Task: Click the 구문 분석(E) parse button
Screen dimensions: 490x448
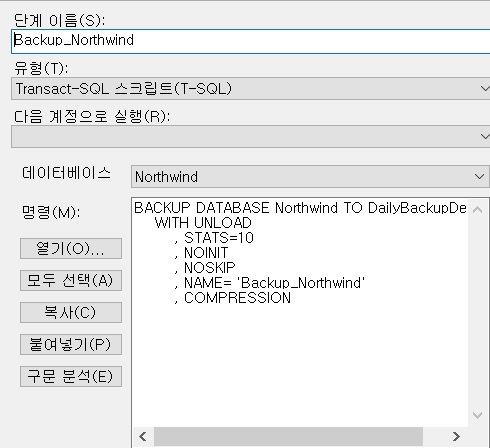Action: (71, 376)
